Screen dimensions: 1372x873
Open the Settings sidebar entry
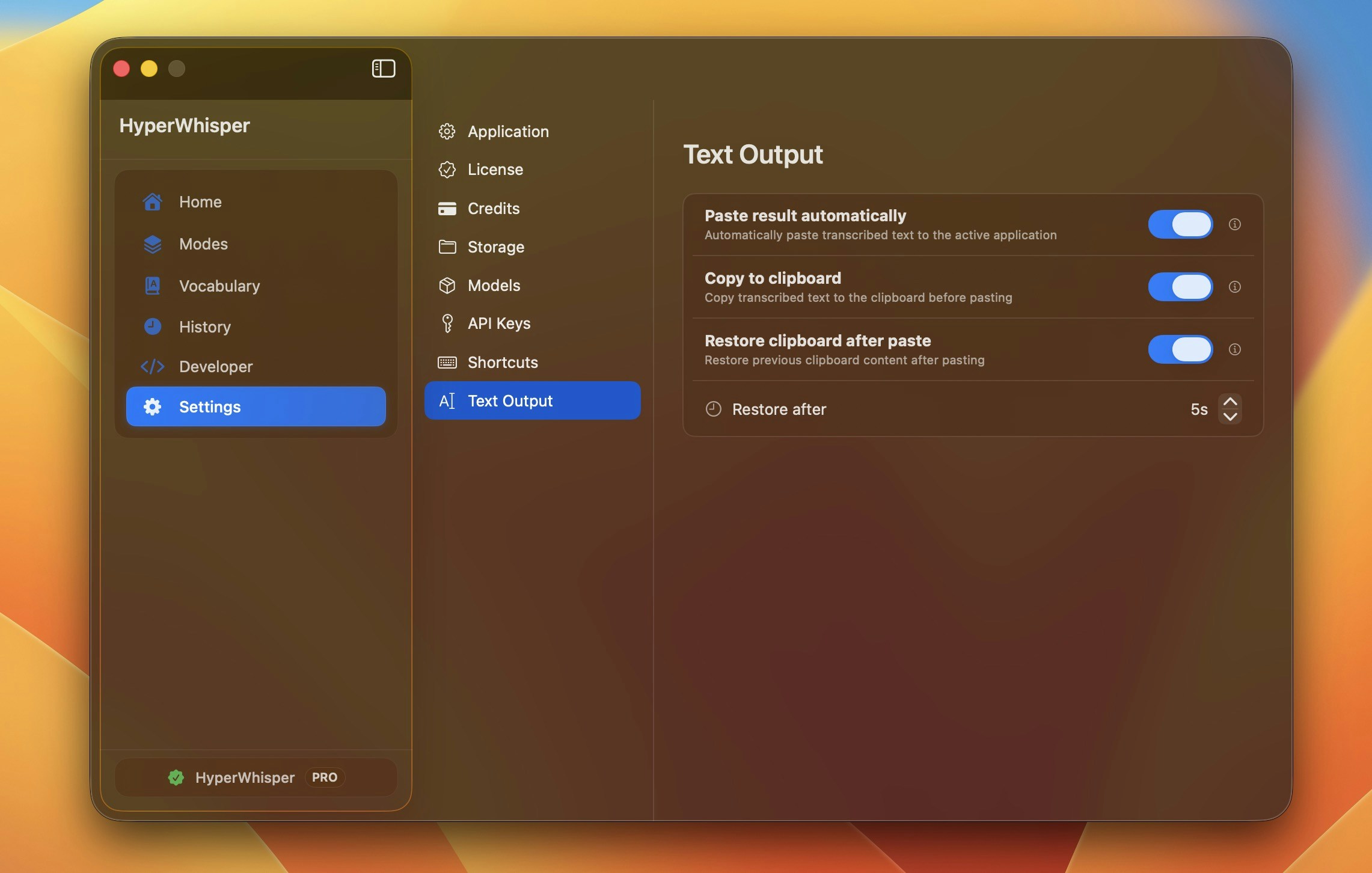click(209, 406)
